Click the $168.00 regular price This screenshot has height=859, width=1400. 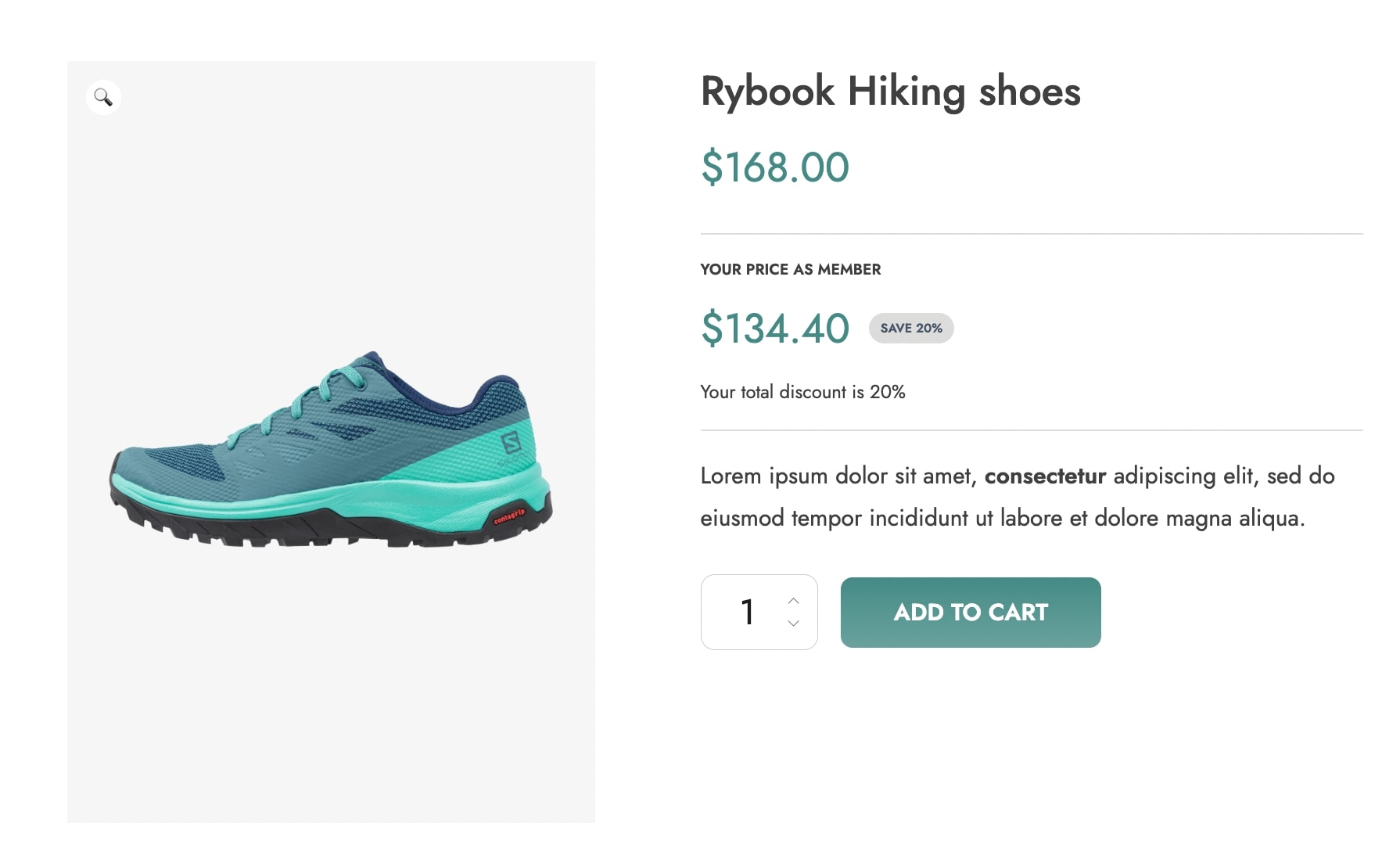[x=774, y=167]
